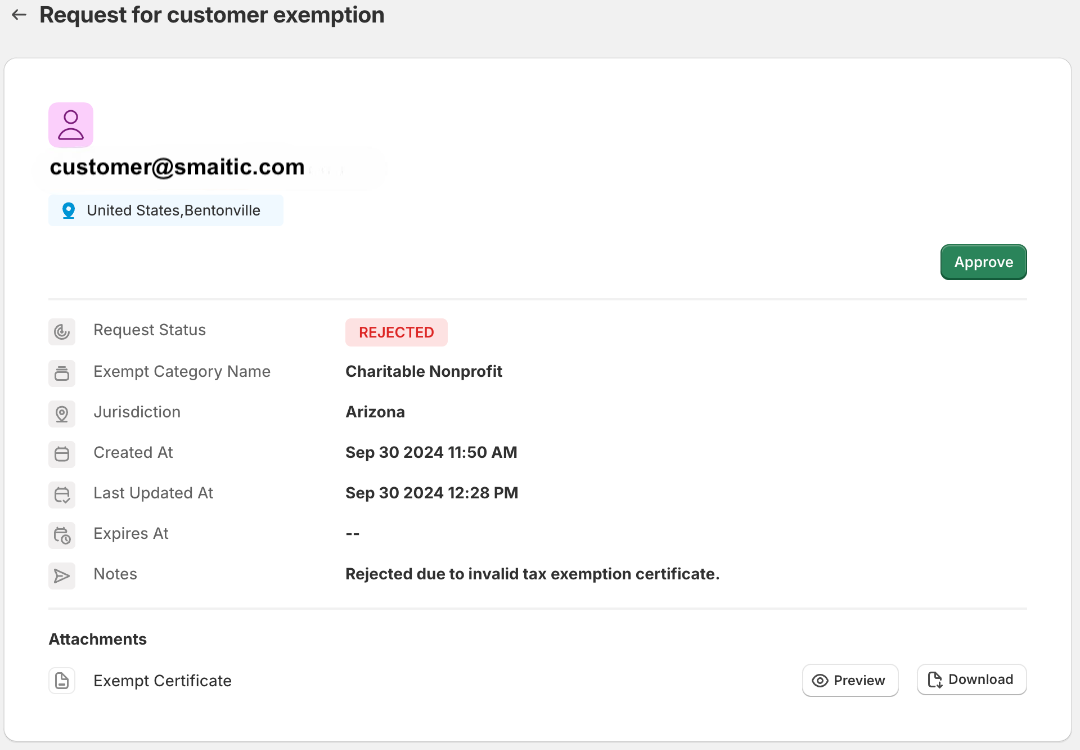Click the Jurisdiction map pin icon
This screenshot has width=1080, height=750.
(x=62, y=413)
